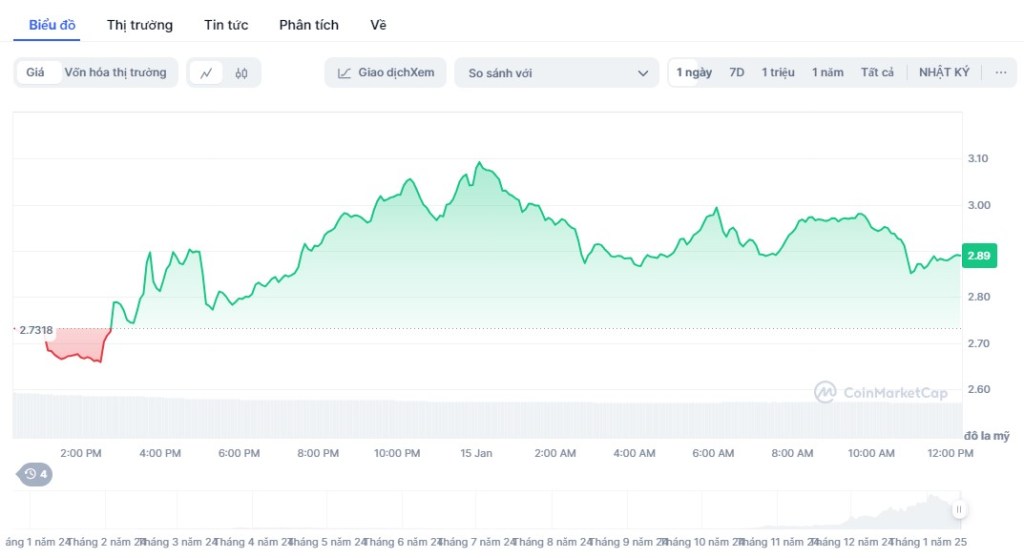Click the 2.7318 opening price label
1024x558 pixels.
coord(35,329)
